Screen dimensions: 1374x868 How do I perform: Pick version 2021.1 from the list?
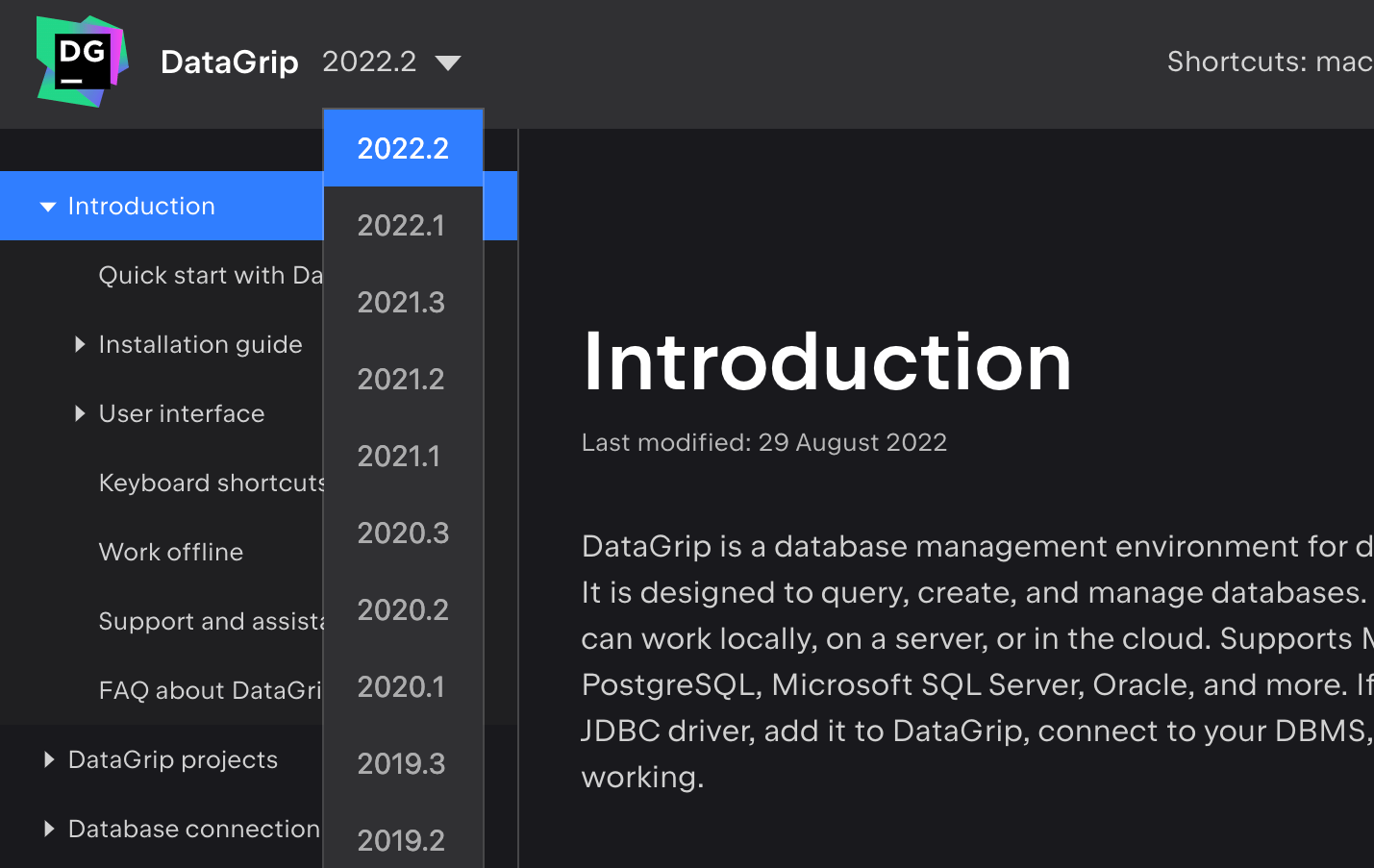399,456
